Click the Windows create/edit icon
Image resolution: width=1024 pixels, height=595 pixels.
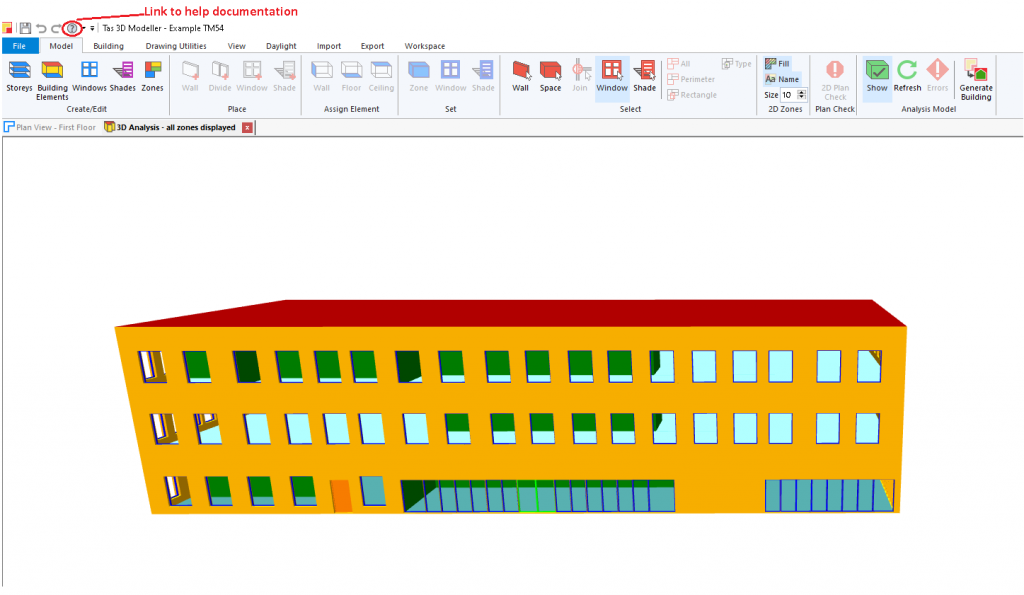click(88, 72)
